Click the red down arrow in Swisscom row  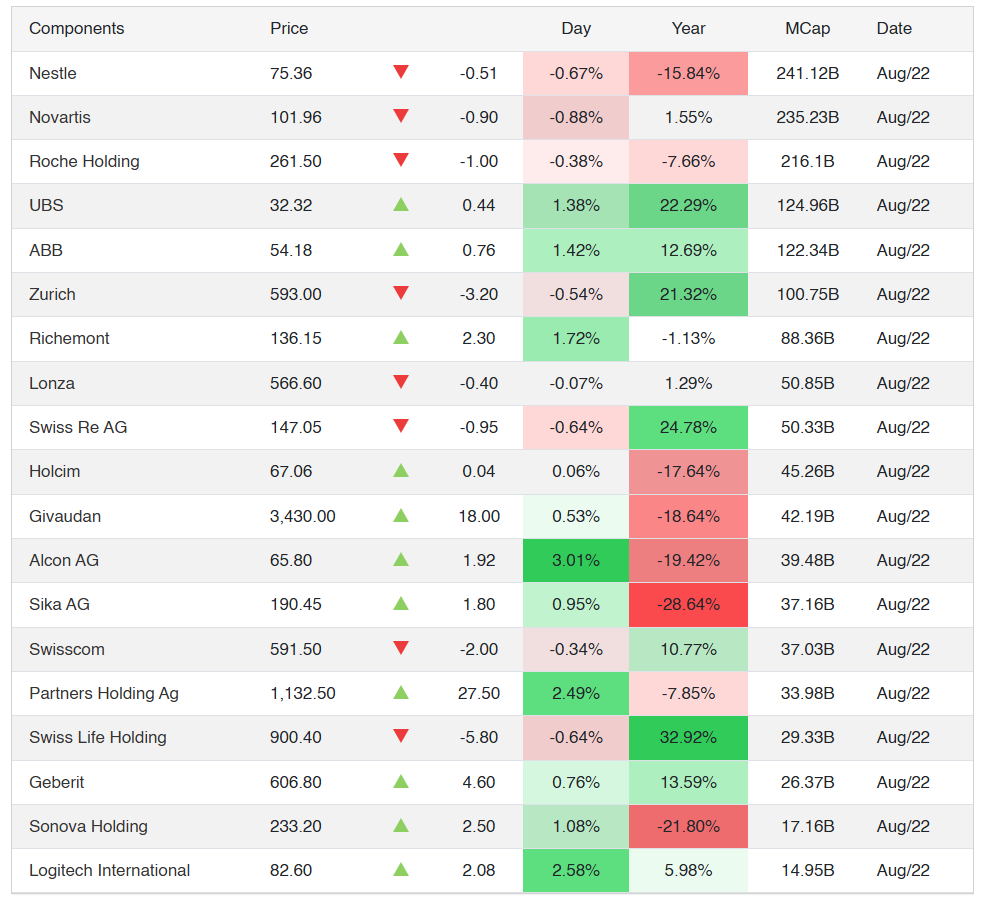[x=401, y=647]
